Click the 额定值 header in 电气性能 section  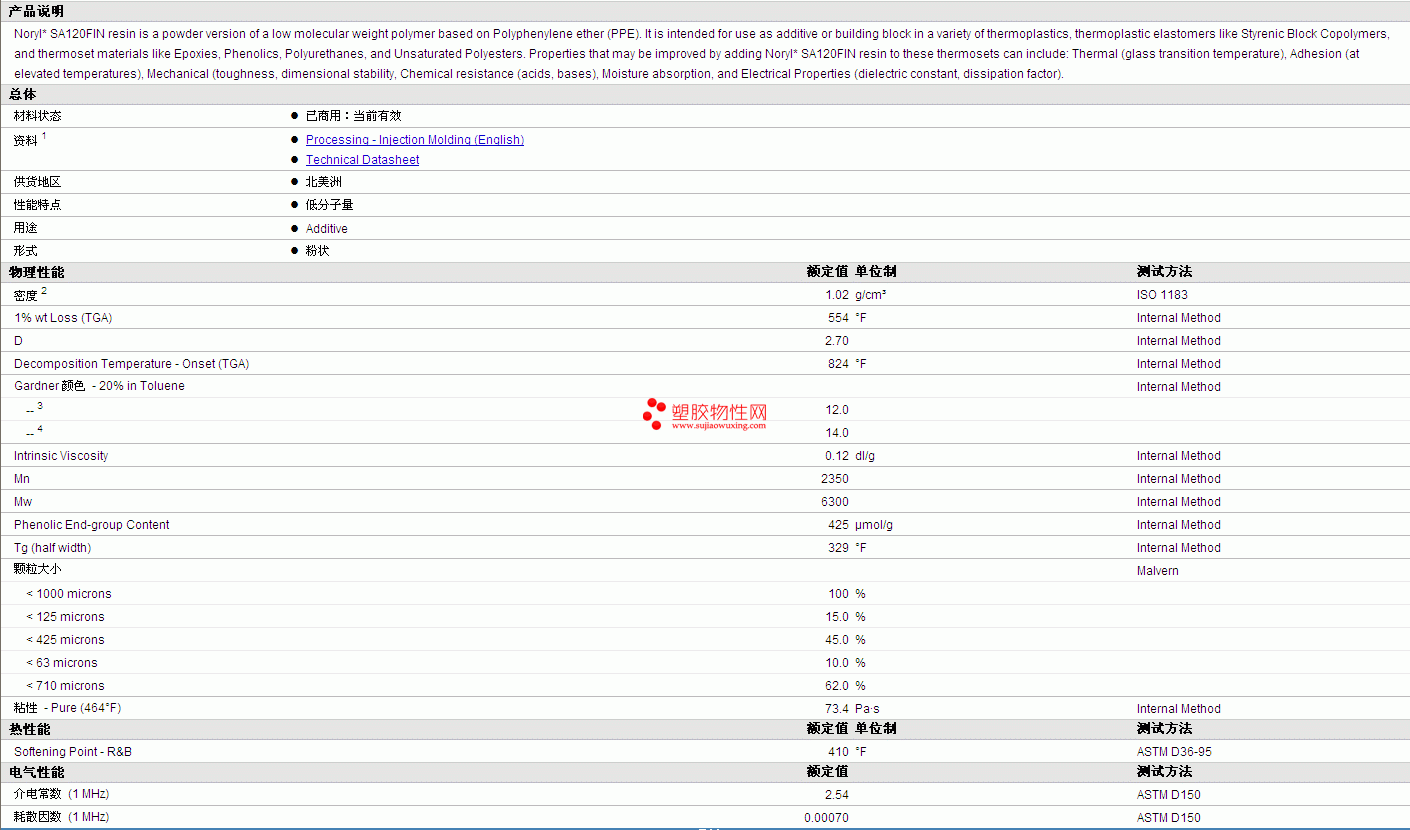pyautogui.click(x=828, y=772)
